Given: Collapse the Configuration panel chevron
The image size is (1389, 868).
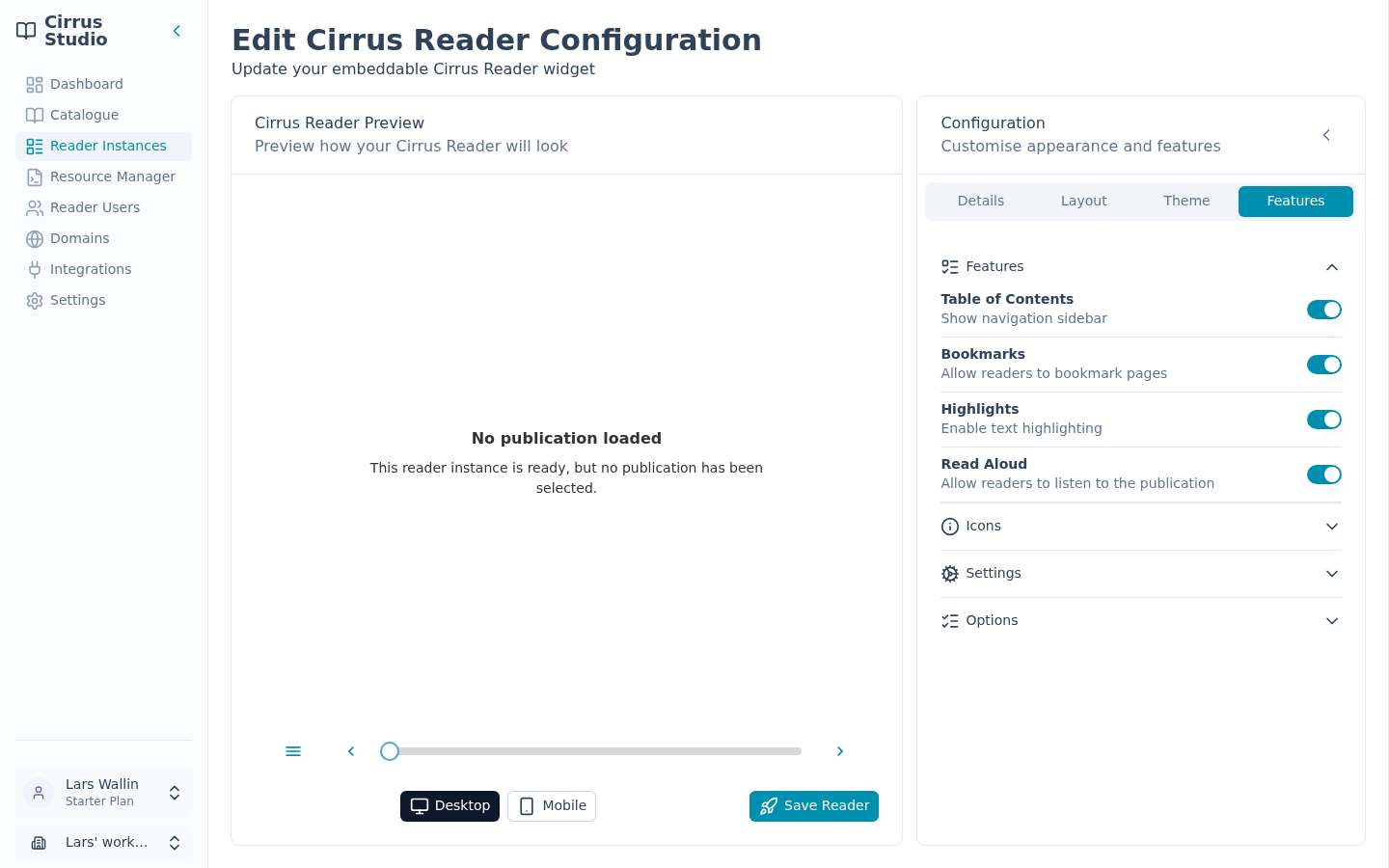Looking at the screenshot, I should 1326,135.
